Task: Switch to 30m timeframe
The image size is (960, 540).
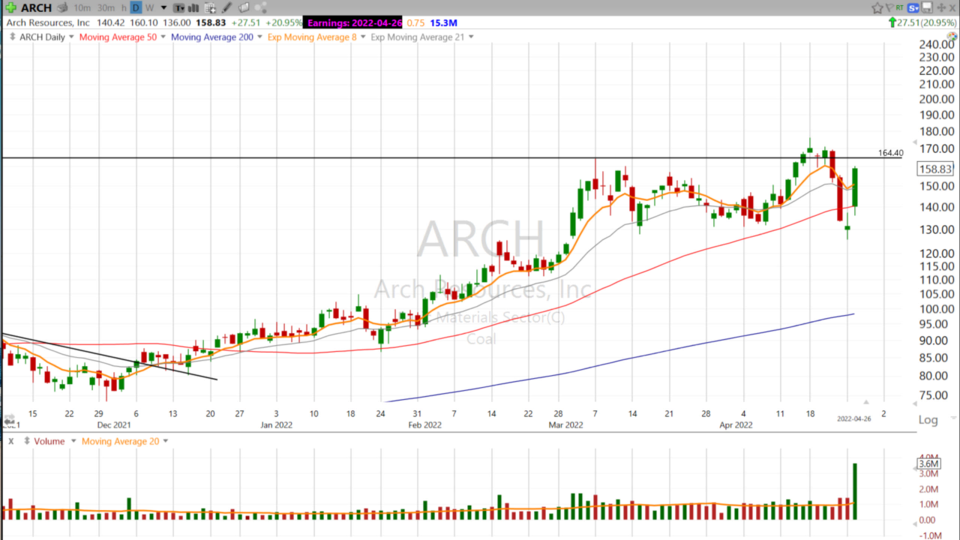Action: click(106, 8)
